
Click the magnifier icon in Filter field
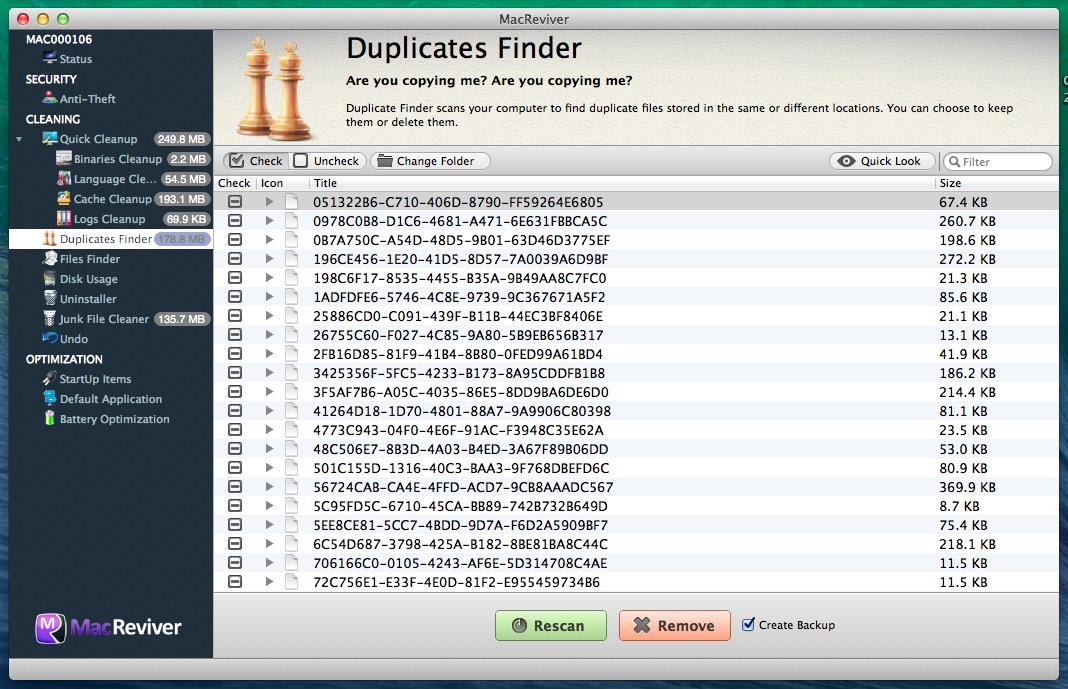[x=955, y=161]
